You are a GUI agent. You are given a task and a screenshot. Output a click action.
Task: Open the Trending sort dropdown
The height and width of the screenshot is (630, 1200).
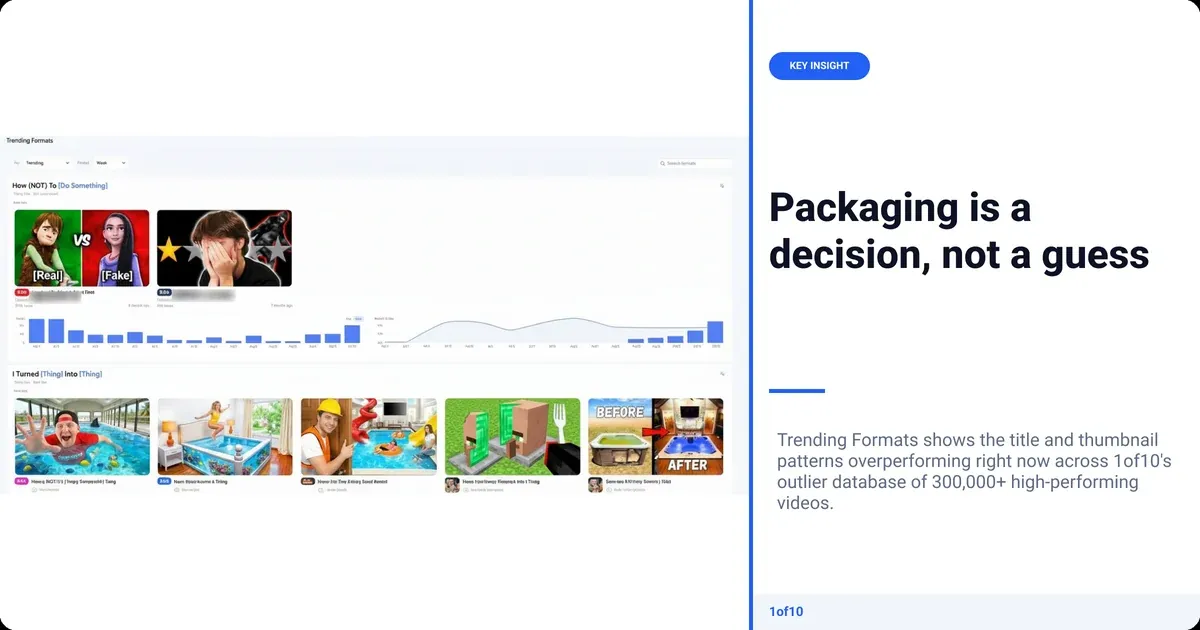point(47,162)
